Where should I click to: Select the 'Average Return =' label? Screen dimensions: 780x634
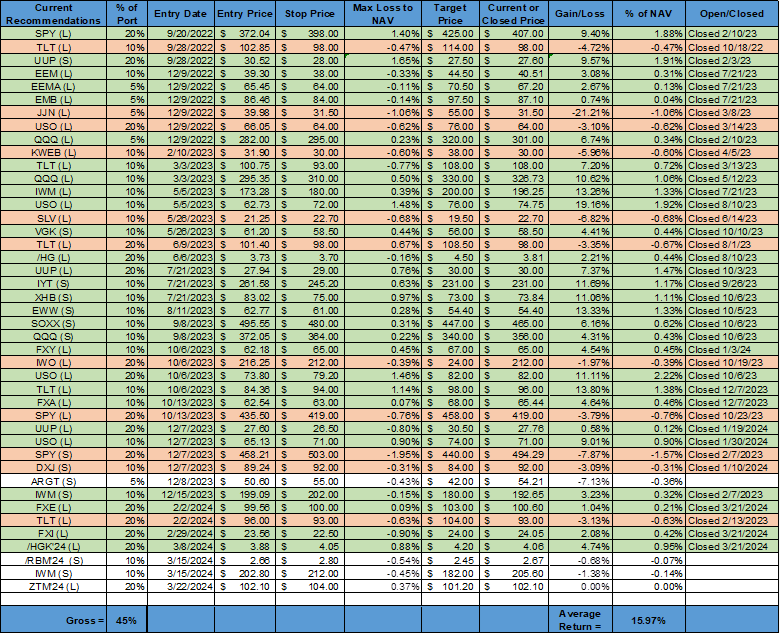(x=580, y=620)
